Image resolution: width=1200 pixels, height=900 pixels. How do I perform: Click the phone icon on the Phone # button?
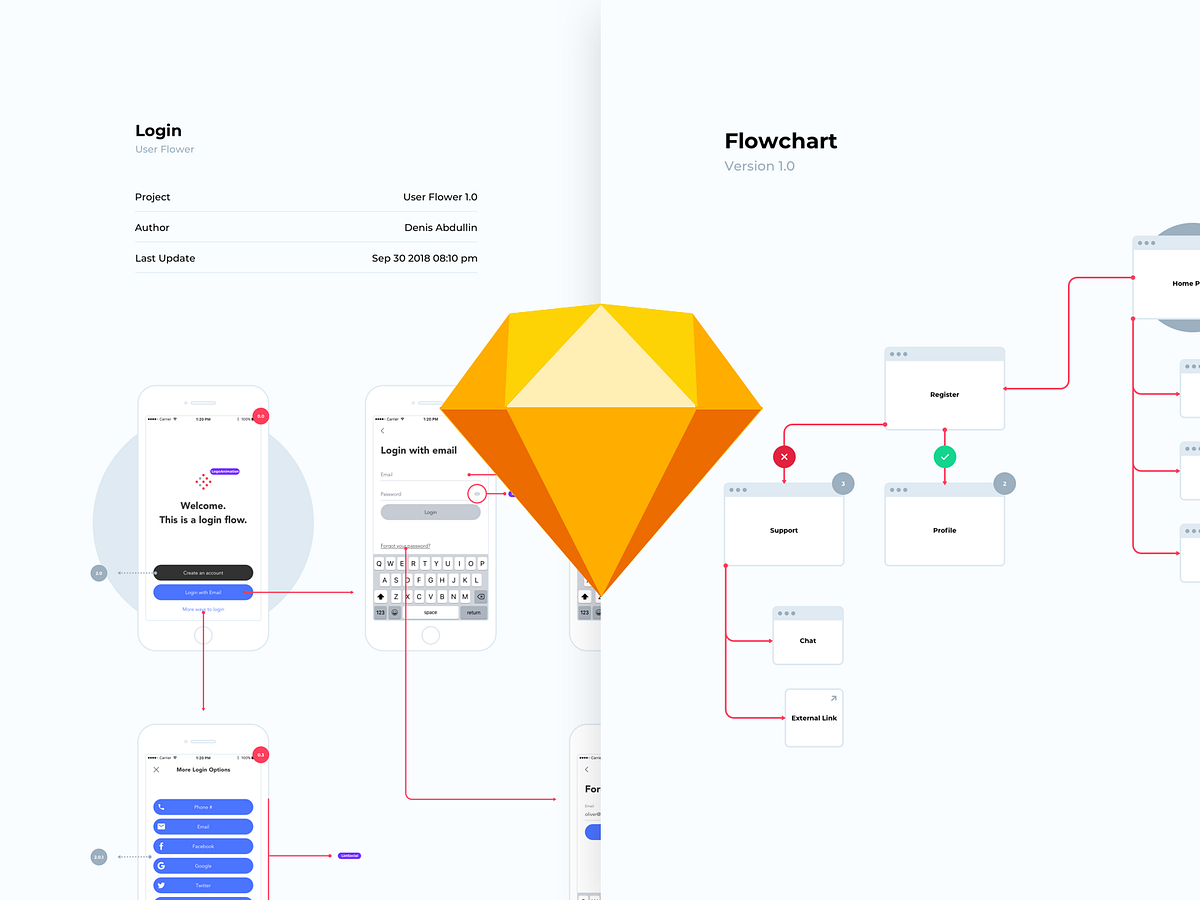click(x=161, y=807)
